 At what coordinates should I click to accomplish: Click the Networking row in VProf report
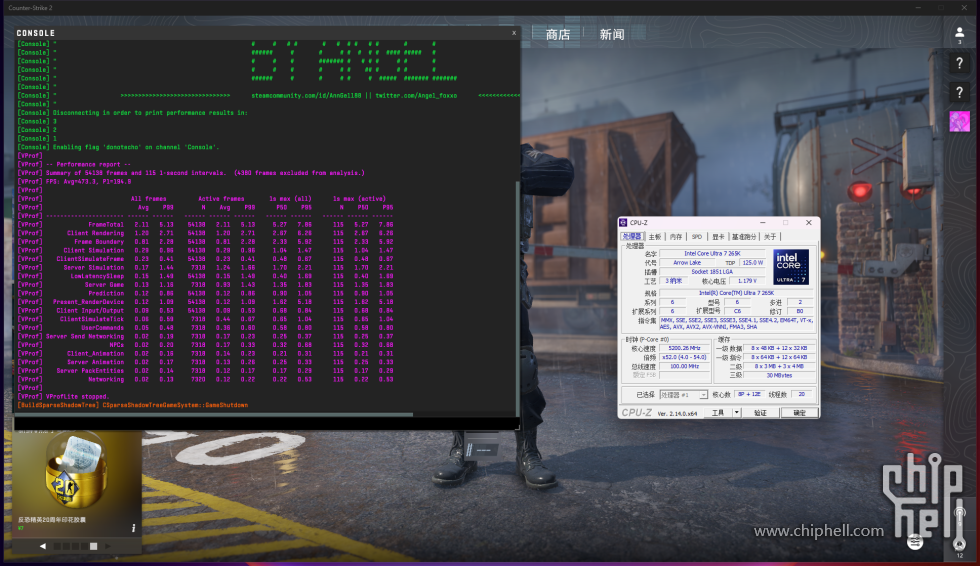point(206,379)
